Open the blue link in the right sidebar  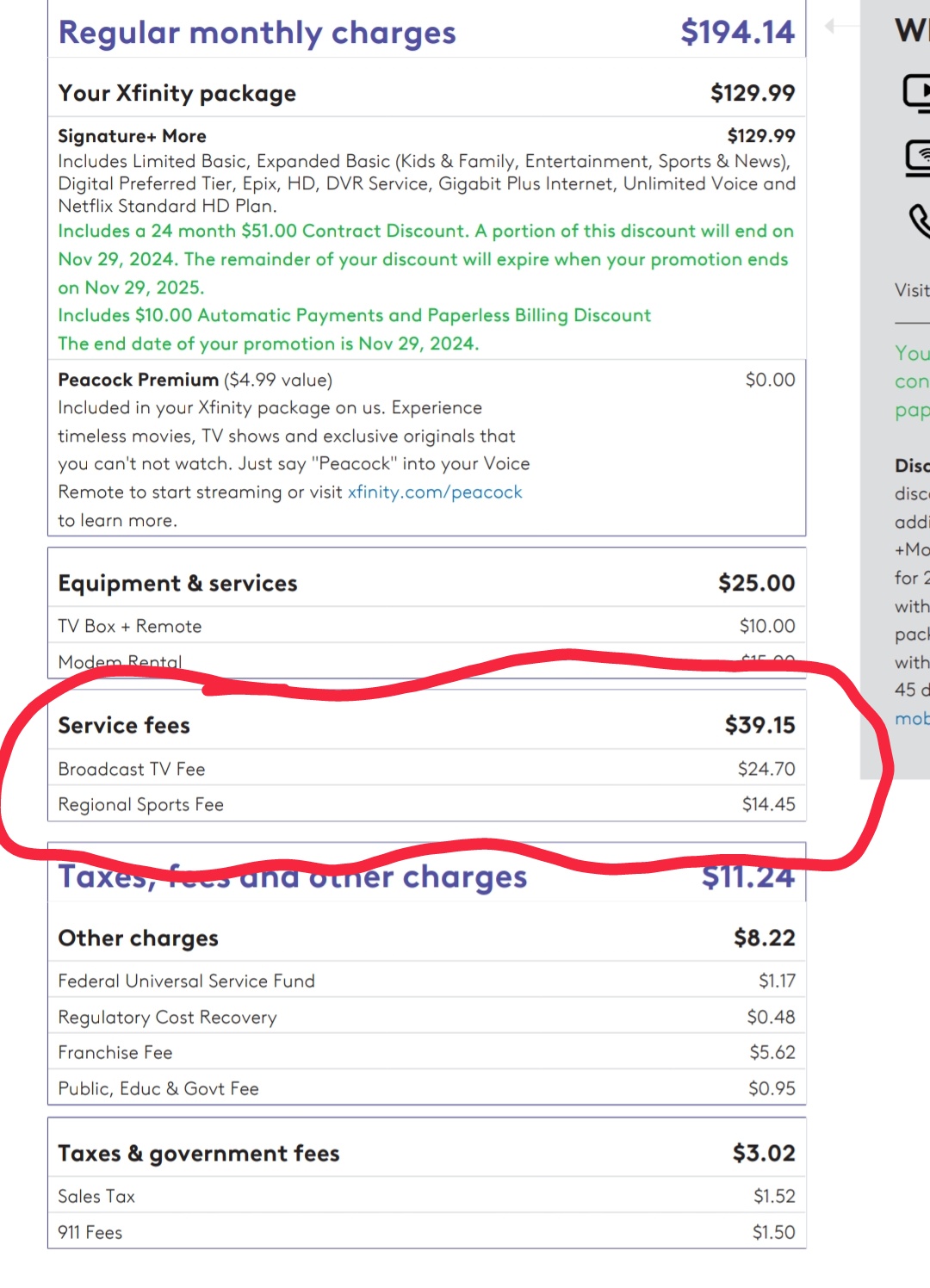coord(912,718)
